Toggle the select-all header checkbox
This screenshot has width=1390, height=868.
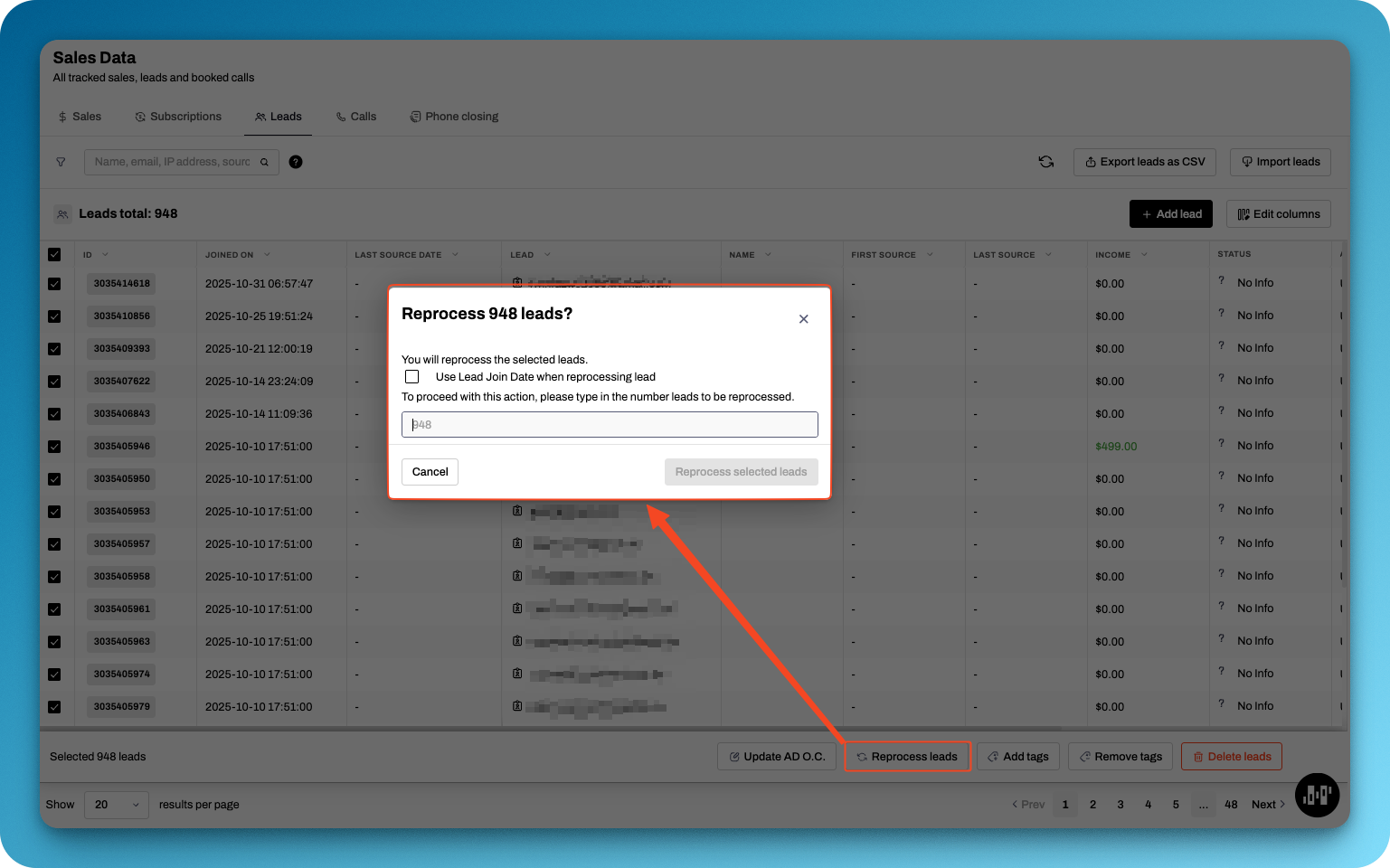pyautogui.click(x=54, y=255)
